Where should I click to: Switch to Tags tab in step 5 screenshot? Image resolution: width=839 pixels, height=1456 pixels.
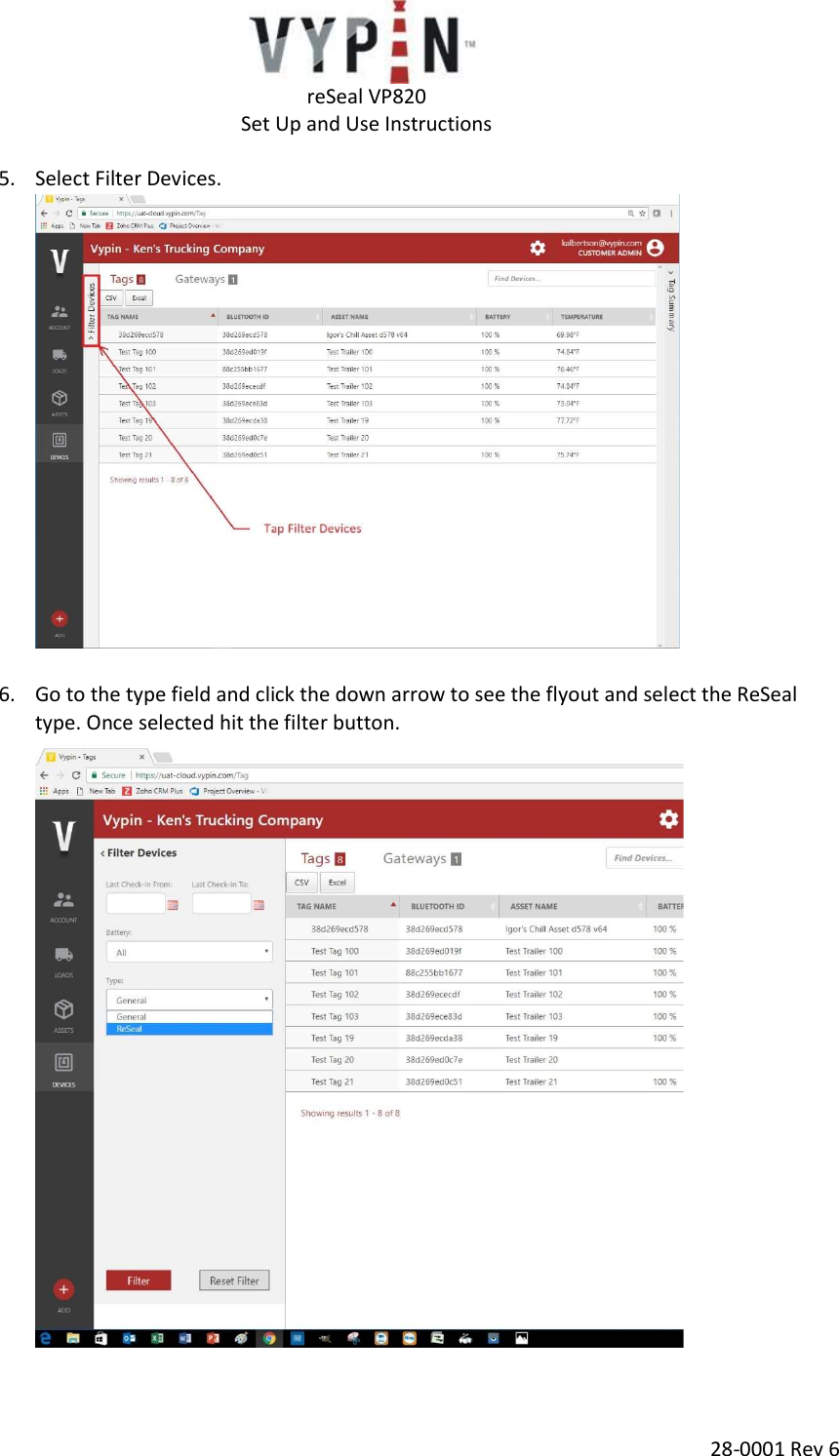128,279
